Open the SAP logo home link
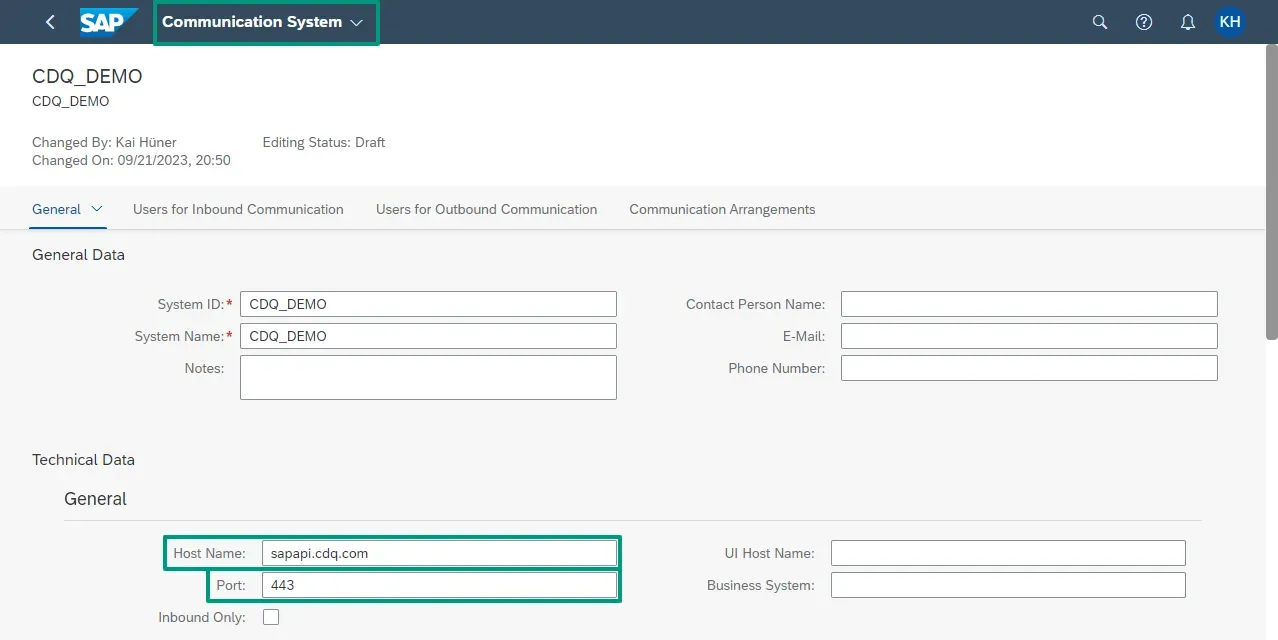Screen dimensions: 1278x640 108,22
